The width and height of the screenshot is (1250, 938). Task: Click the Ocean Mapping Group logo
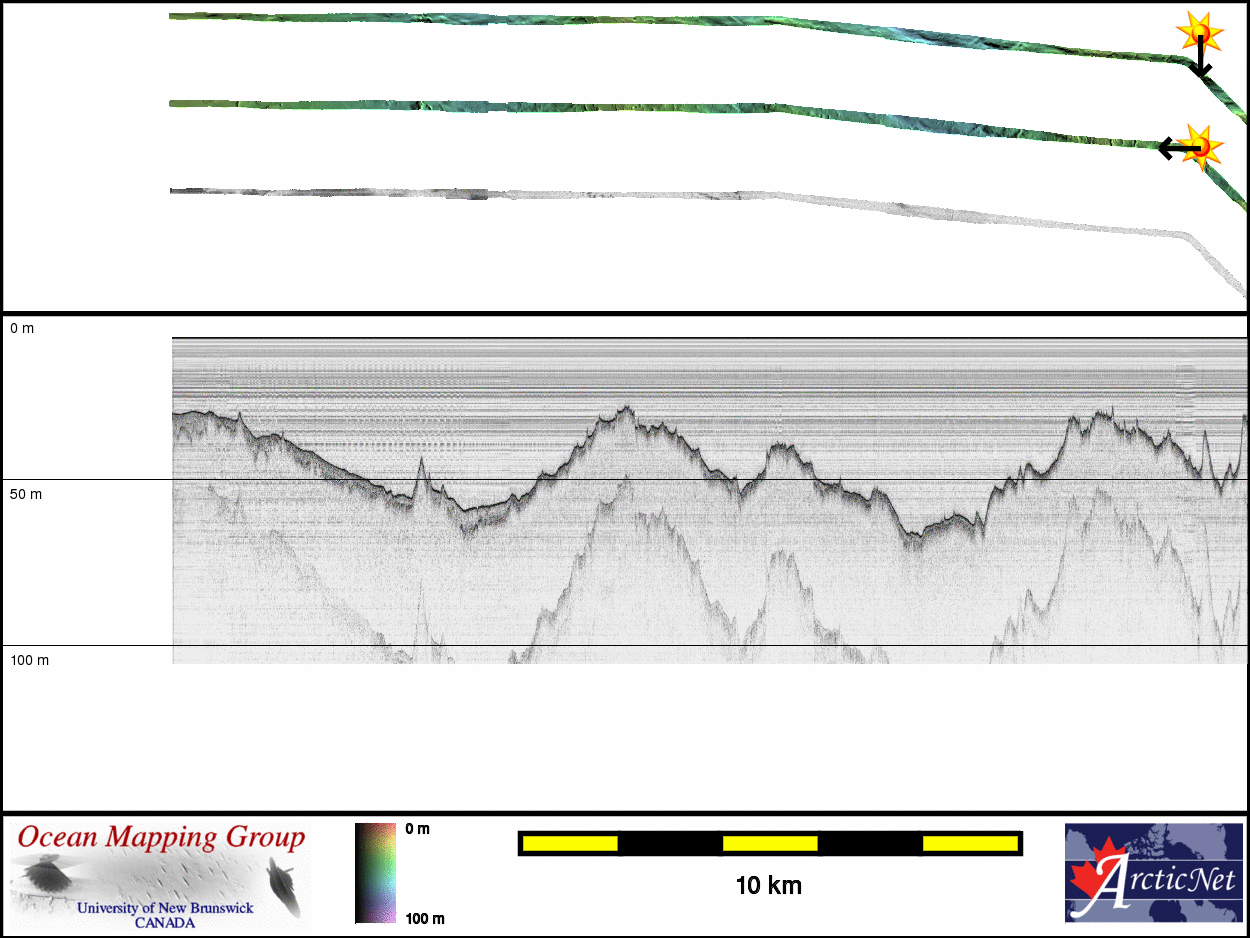pos(160,873)
